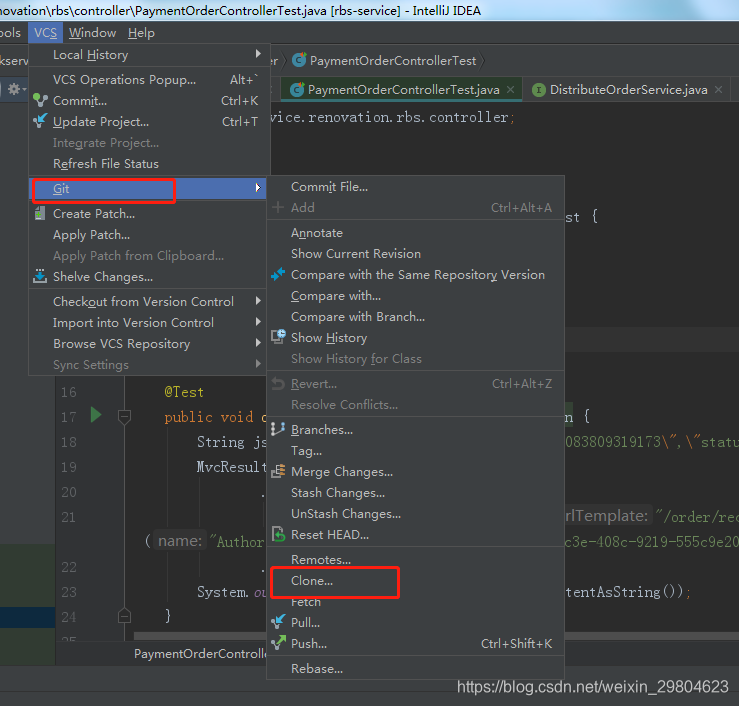The width and height of the screenshot is (739, 706).
Task: Select Stash Changes entry
Action: click(415, 493)
